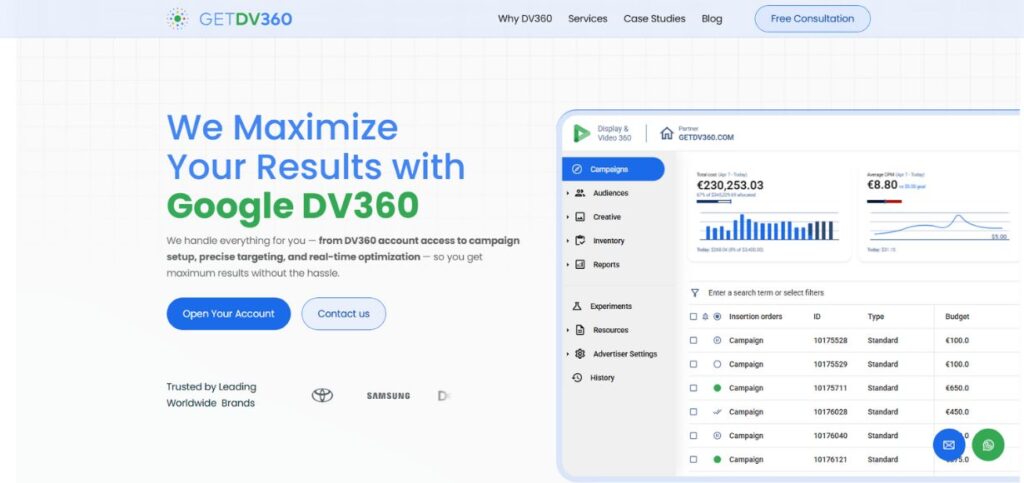Expand the Advertiser Settings sidebar arrow

tap(568, 354)
